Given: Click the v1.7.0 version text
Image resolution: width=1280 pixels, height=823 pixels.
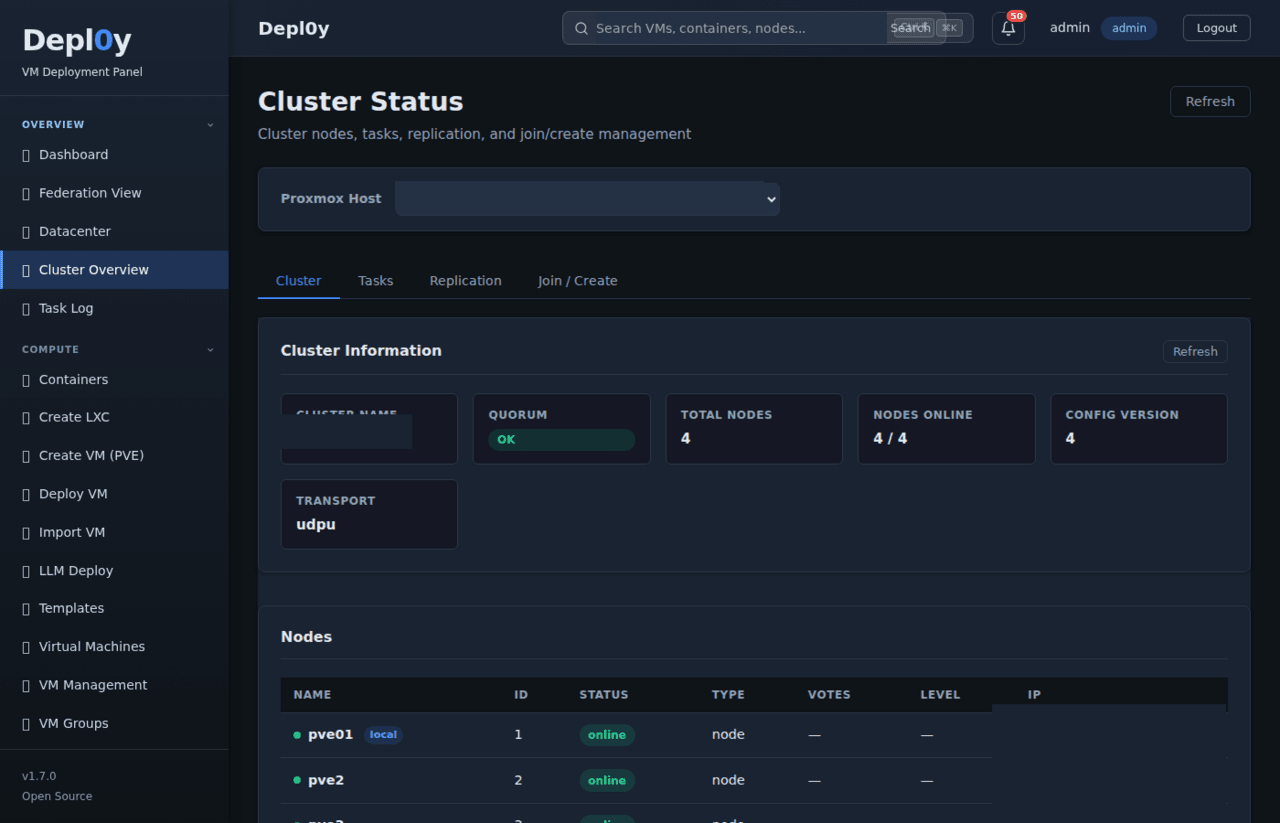Looking at the screenshot, I should tap(39, 777).
